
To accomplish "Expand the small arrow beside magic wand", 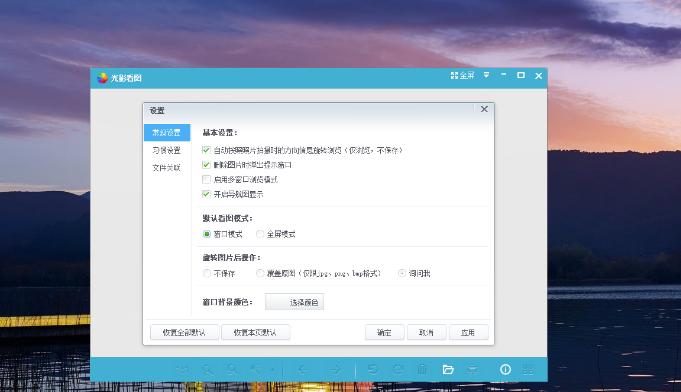I will [272, 370].
